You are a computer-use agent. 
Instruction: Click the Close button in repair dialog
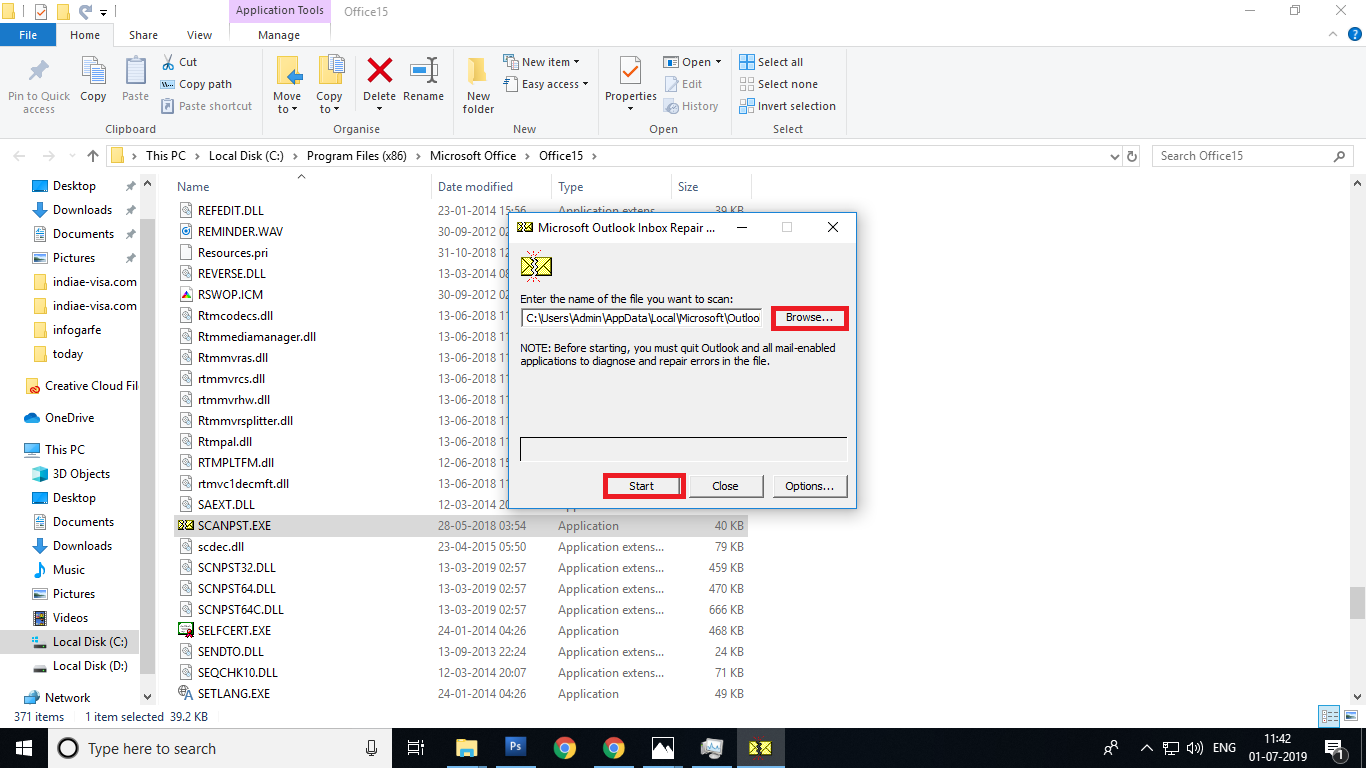(725, 486)
